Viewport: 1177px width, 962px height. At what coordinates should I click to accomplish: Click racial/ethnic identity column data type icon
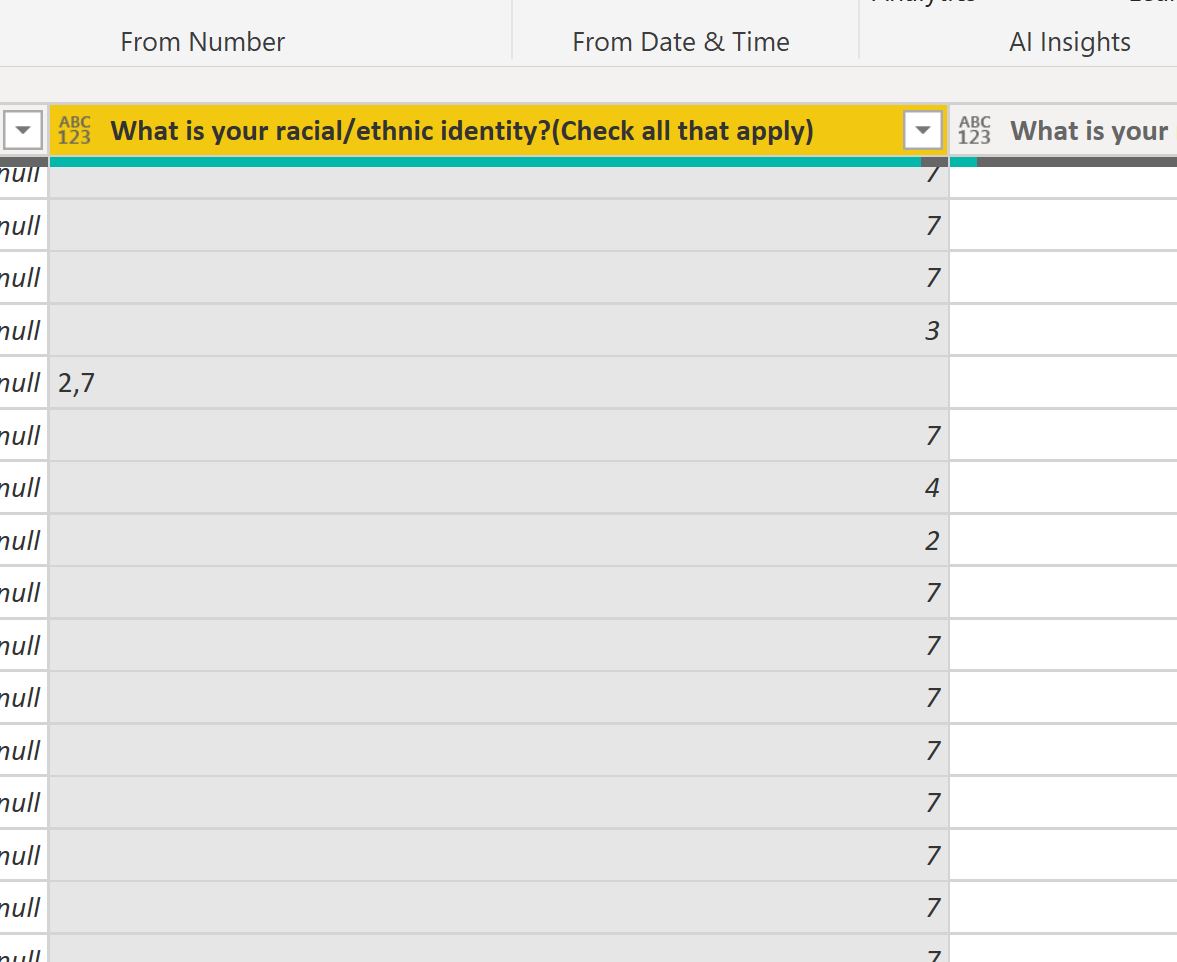[74, 131]
